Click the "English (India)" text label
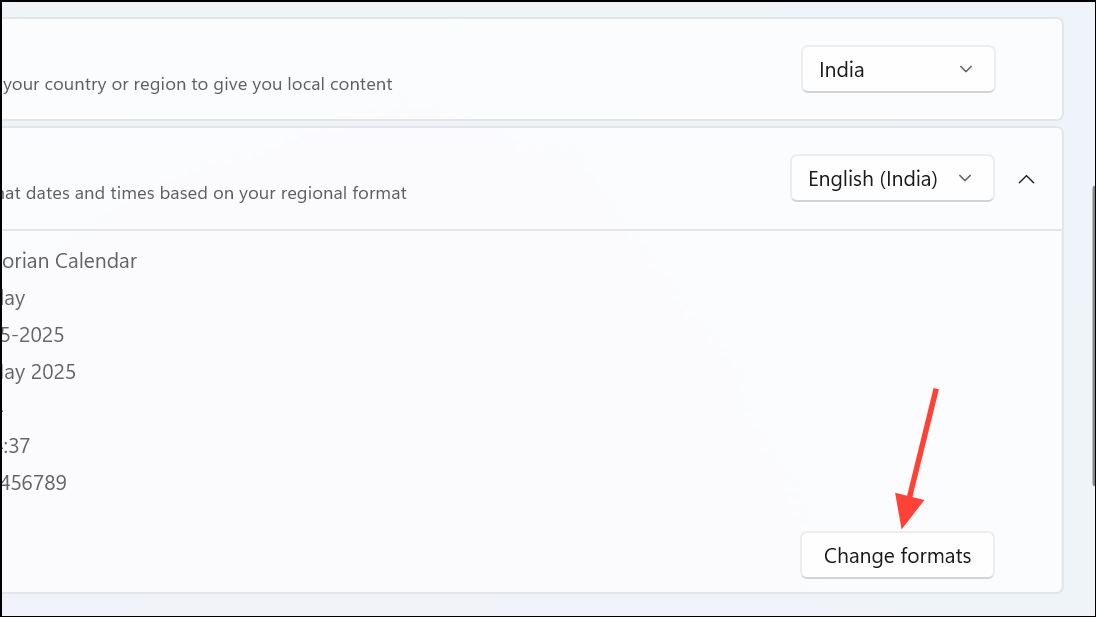The height and width of the screenshot is (617, 1096). 872,179
